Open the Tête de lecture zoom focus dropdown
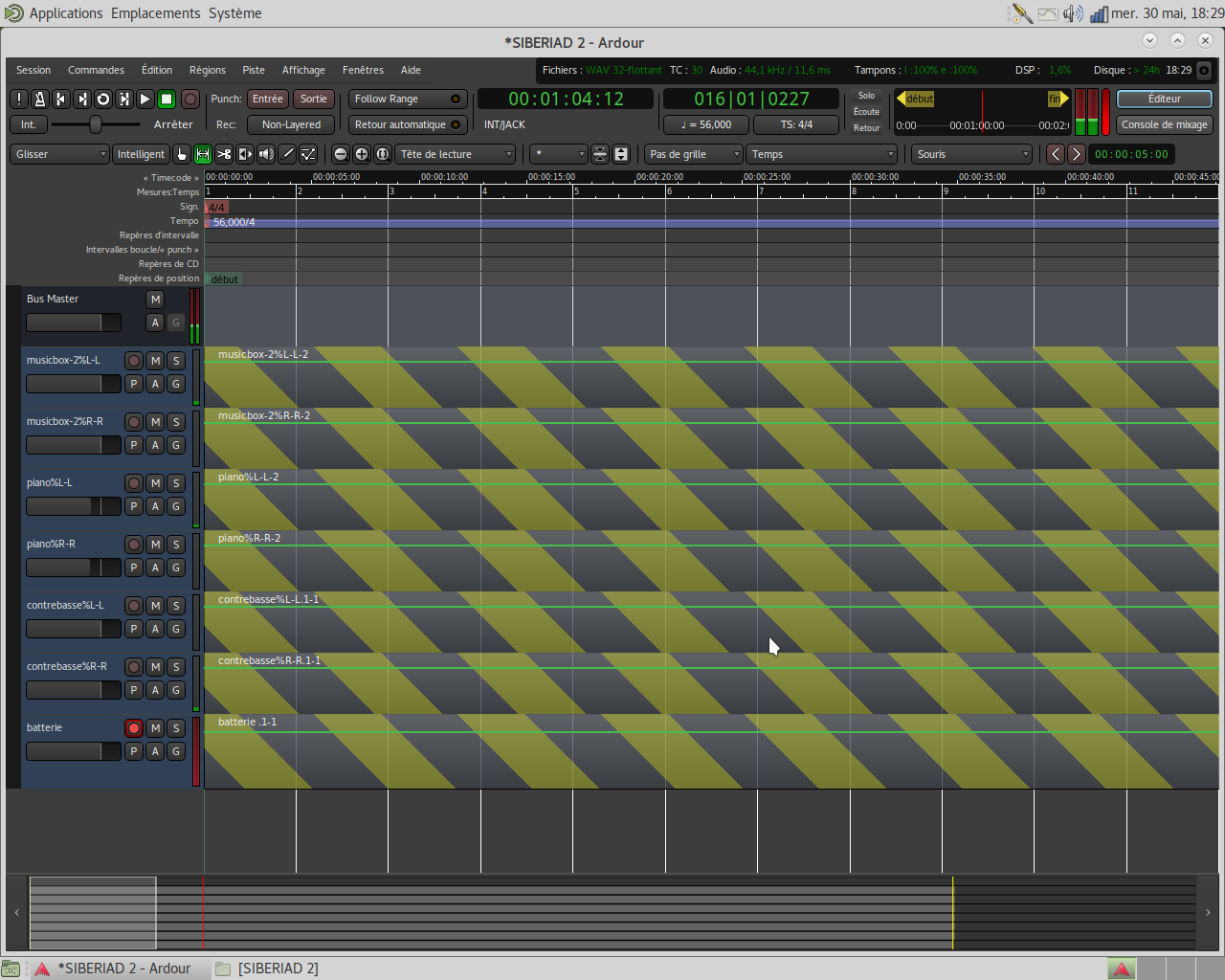 point(456,154)
